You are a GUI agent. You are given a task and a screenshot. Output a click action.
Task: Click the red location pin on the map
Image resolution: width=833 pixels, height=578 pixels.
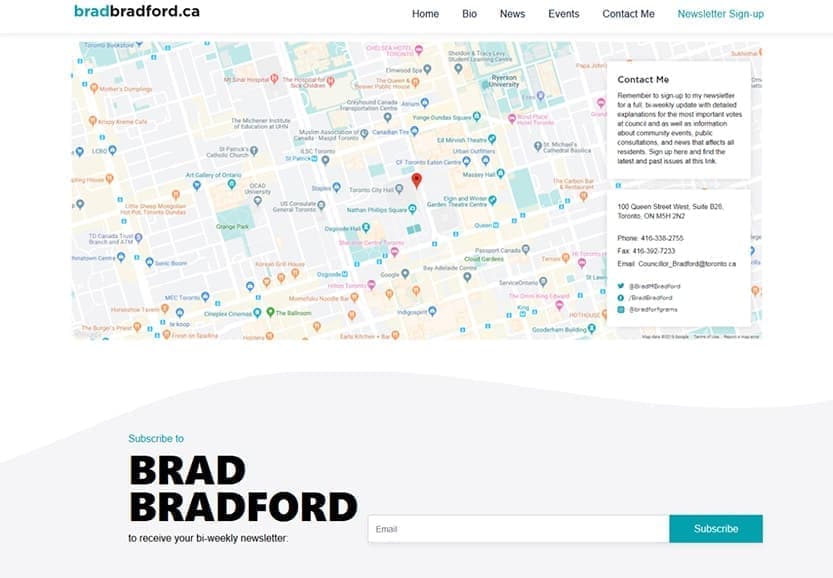click(x=417, y=180)
